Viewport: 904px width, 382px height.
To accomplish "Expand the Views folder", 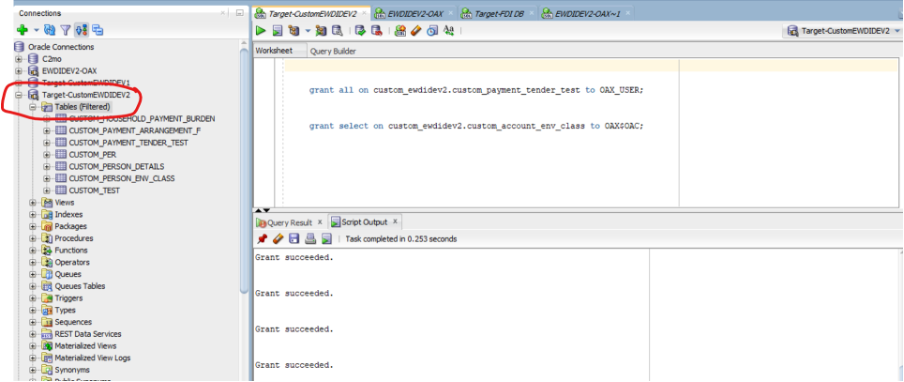I will (x=33, y=203).
